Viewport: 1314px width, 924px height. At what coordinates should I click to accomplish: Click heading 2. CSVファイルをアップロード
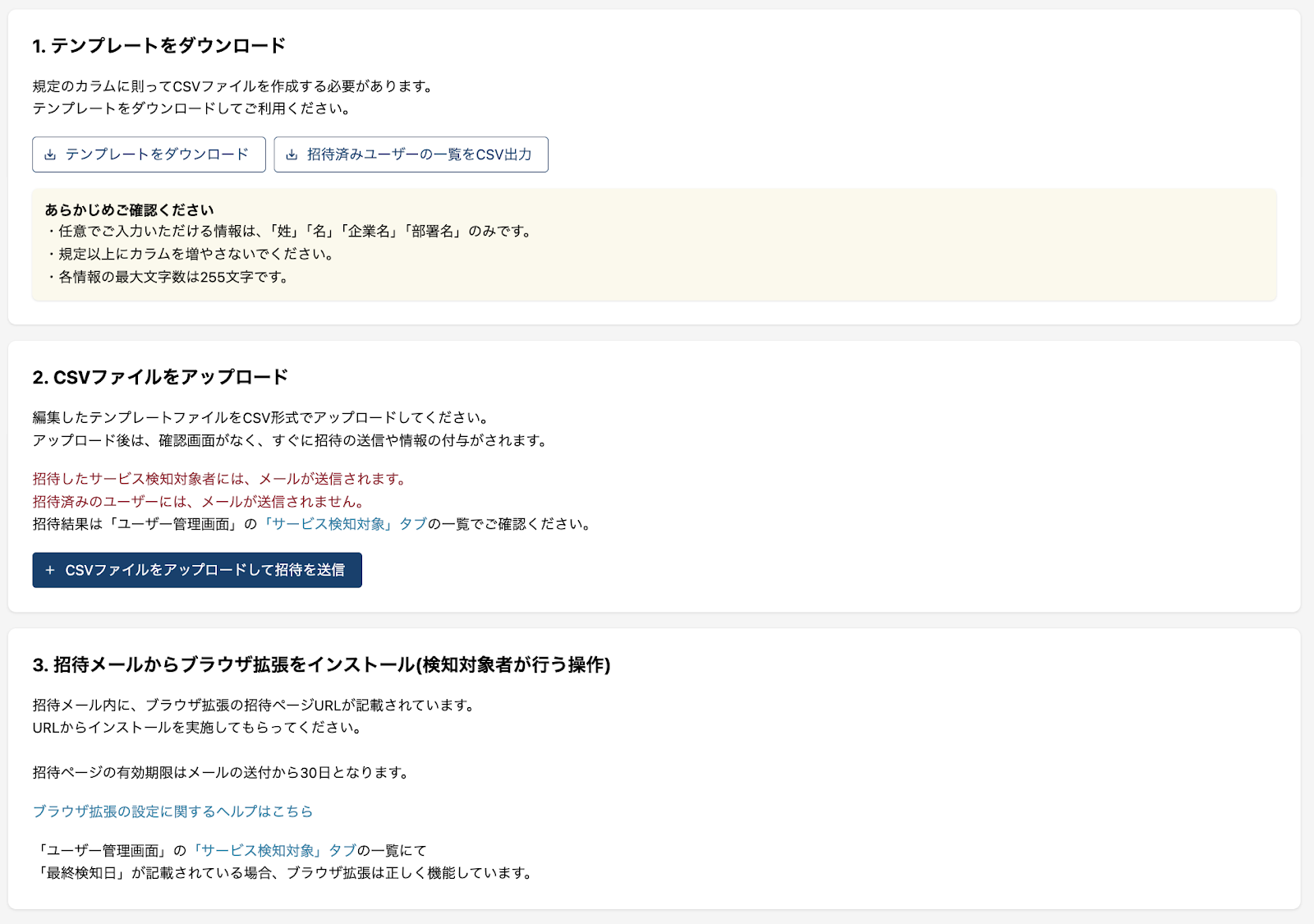pyautogui.click(x=160, y=377)
